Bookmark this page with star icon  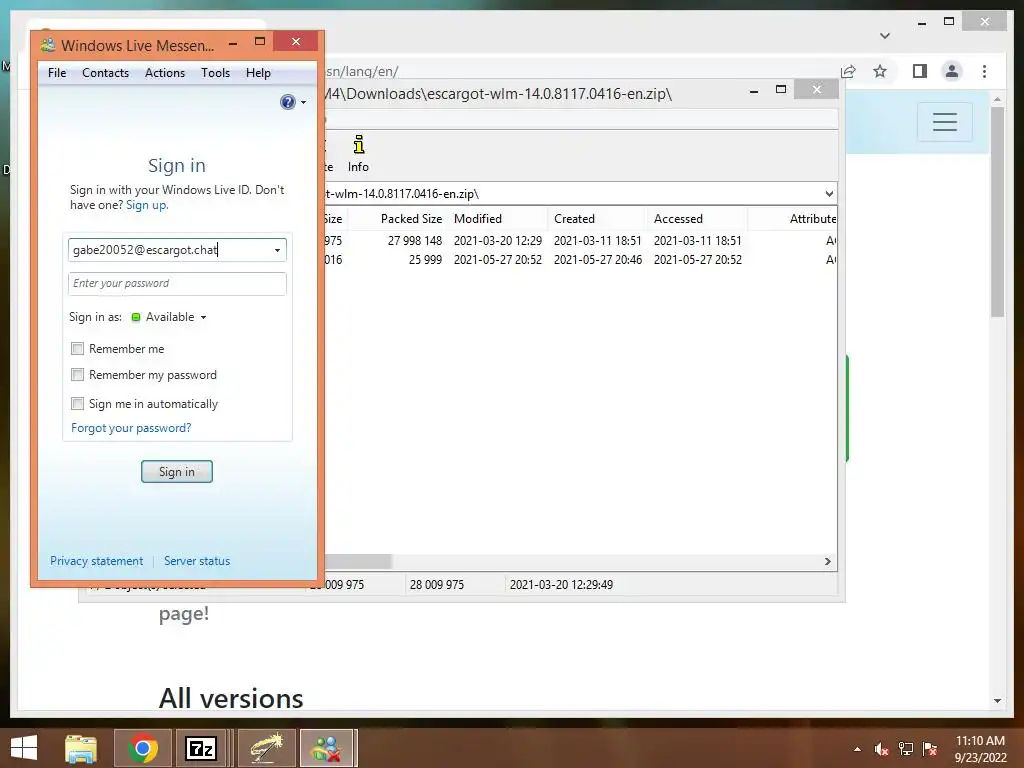tap(880, 71)
